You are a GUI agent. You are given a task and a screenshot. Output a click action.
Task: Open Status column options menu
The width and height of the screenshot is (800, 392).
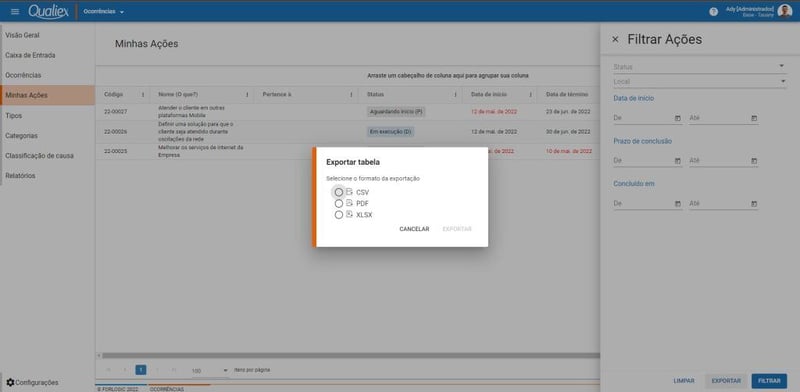[455, 95]
